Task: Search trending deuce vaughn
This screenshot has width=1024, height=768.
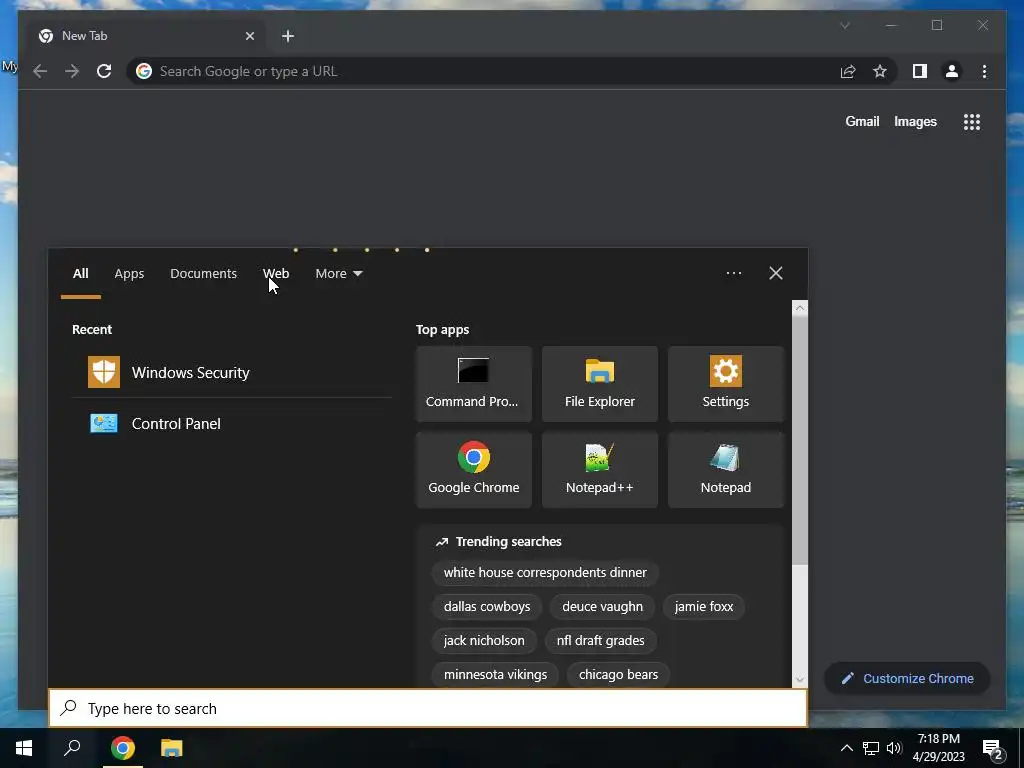Action: [x=602, y=607]
